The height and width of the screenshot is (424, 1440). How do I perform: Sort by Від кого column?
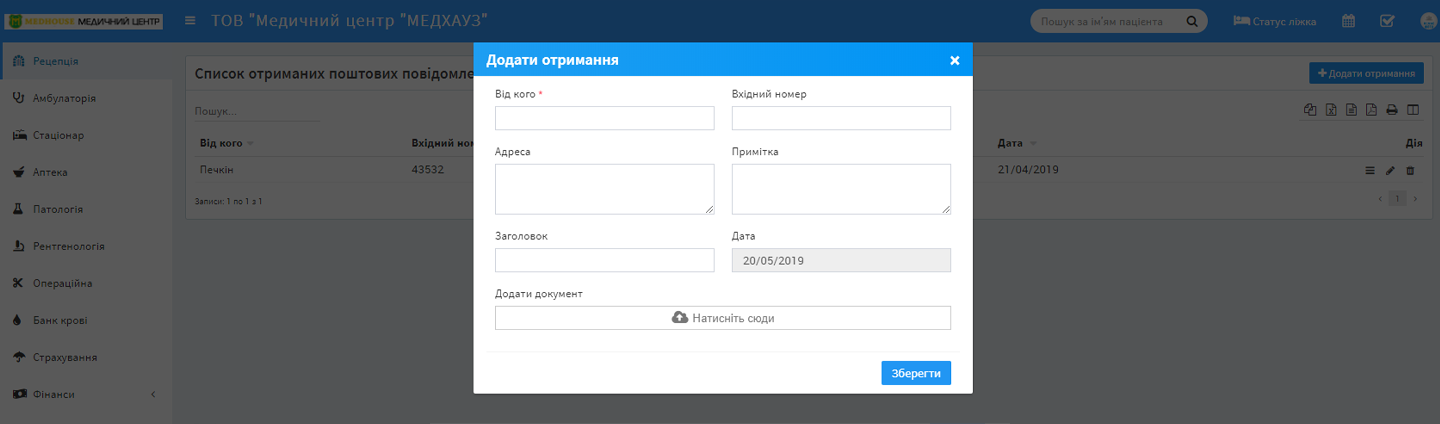(226, 143)
